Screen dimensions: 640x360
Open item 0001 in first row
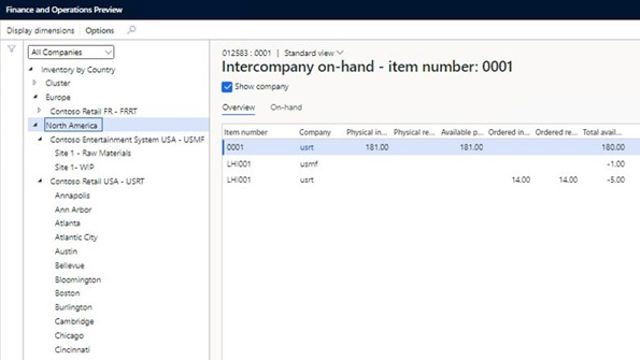pos(235,147)
